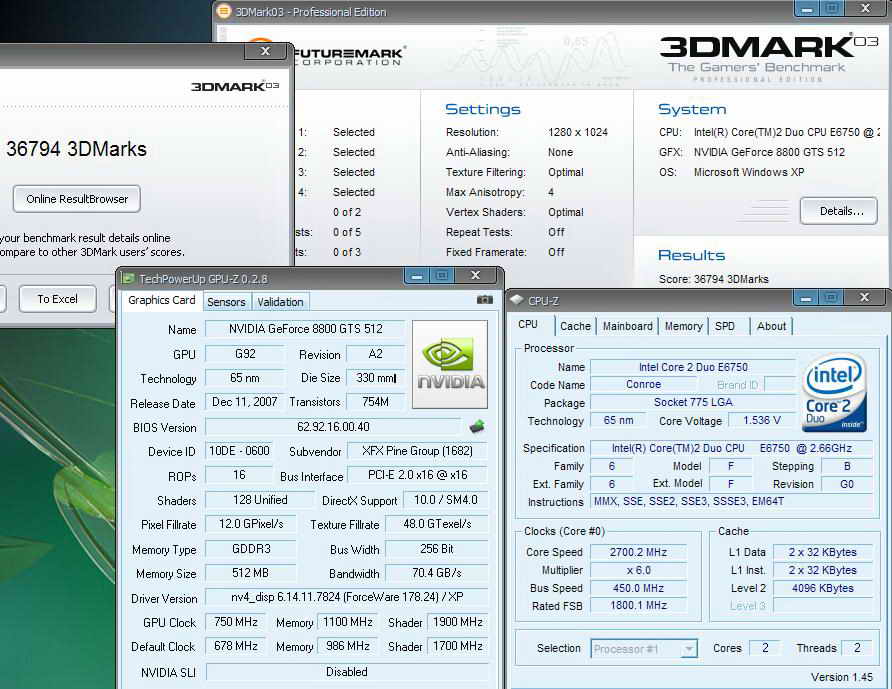The height and width of the screenshot is (689, 892).
Task: Click the Core Voltage value 1.536 V
Action: 762,420
